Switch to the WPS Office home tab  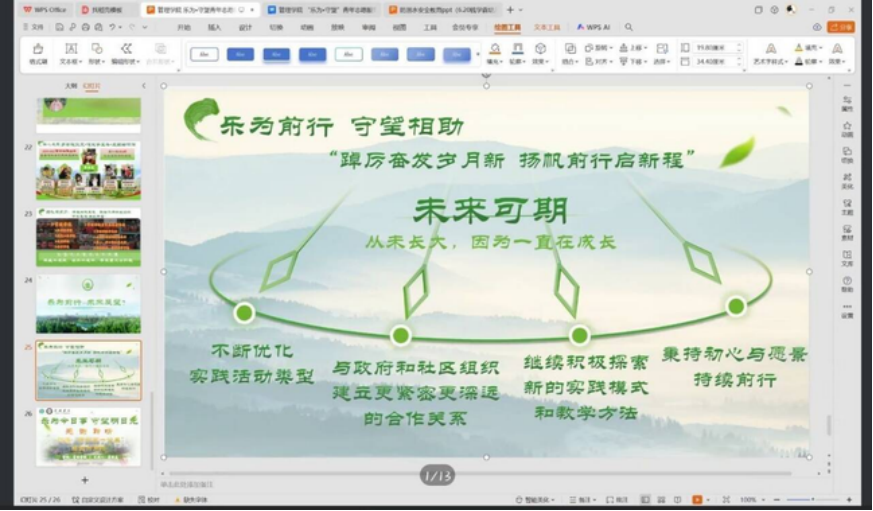(45, 9)
